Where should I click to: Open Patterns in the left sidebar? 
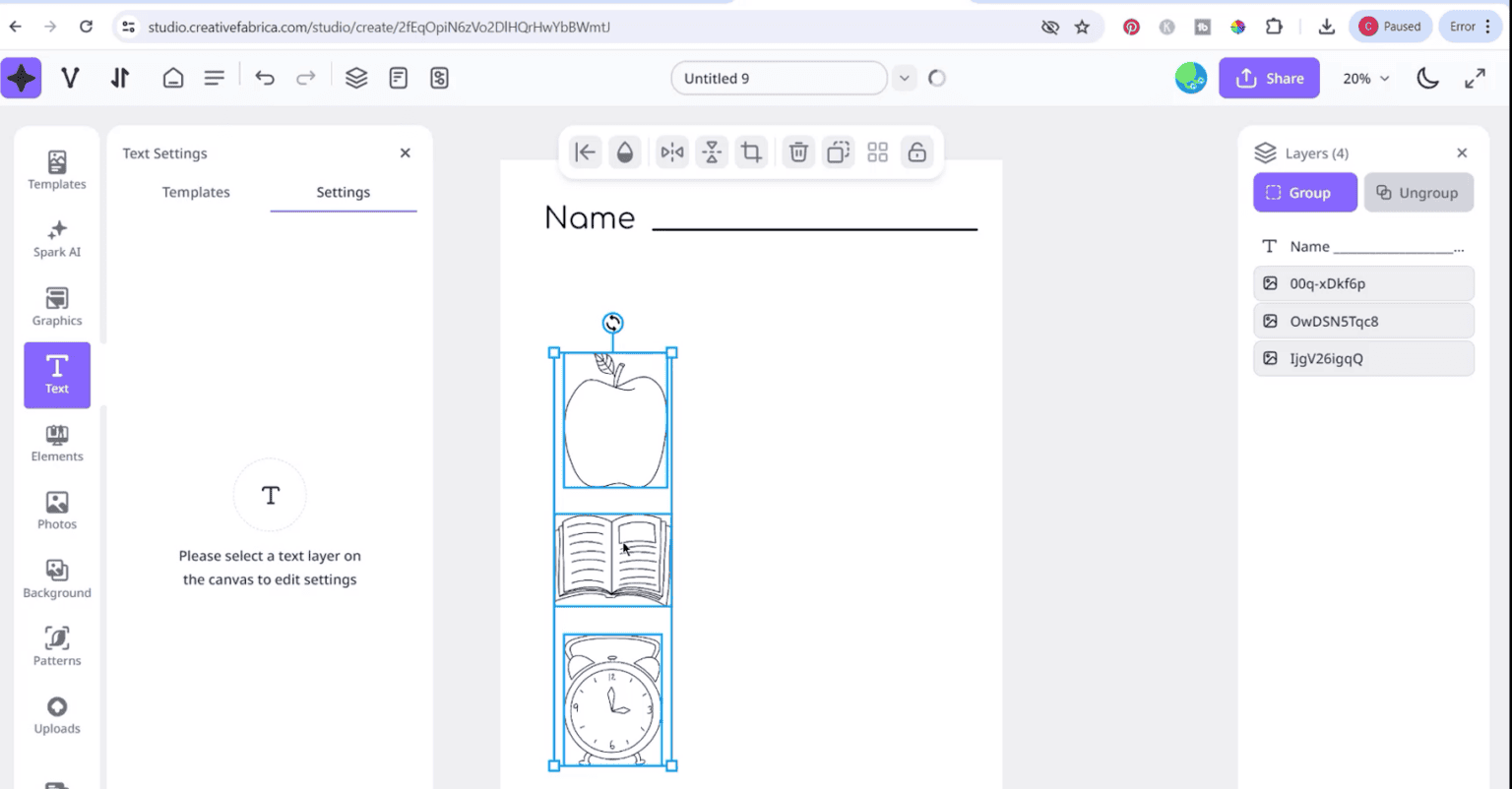(57, 646)
